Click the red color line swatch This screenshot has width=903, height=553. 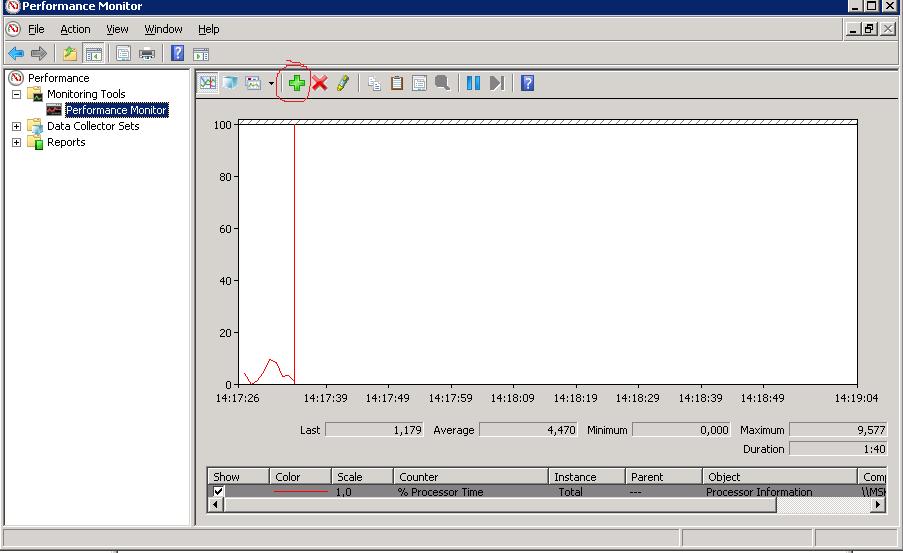[x=300, y=491]
